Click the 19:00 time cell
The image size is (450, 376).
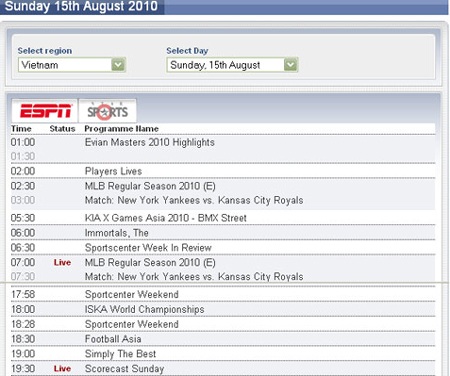(23, 354)
